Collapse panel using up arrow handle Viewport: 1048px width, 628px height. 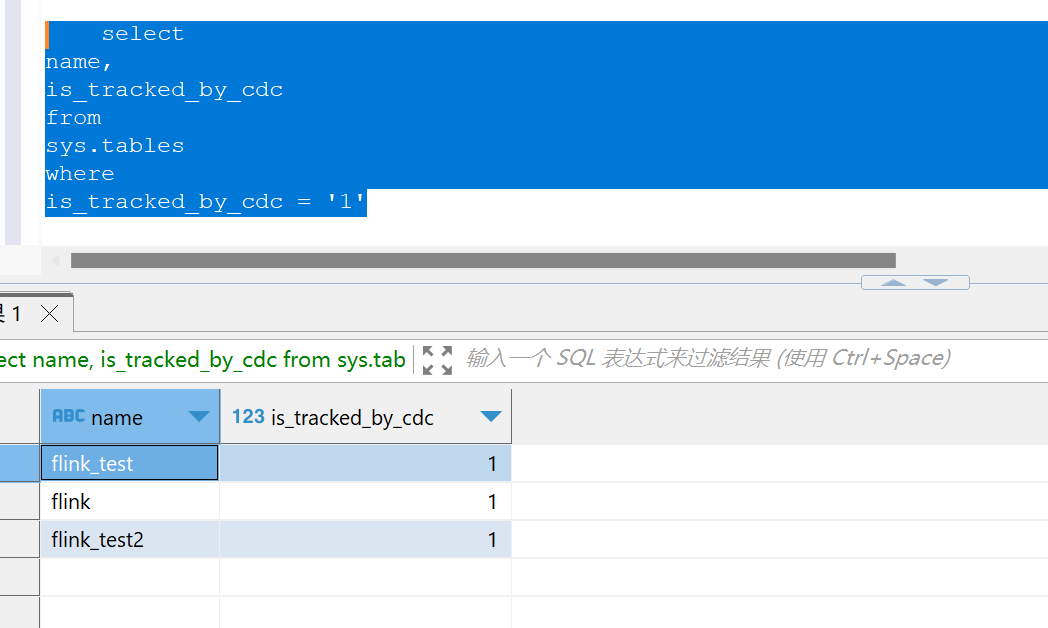click(894, 283)
